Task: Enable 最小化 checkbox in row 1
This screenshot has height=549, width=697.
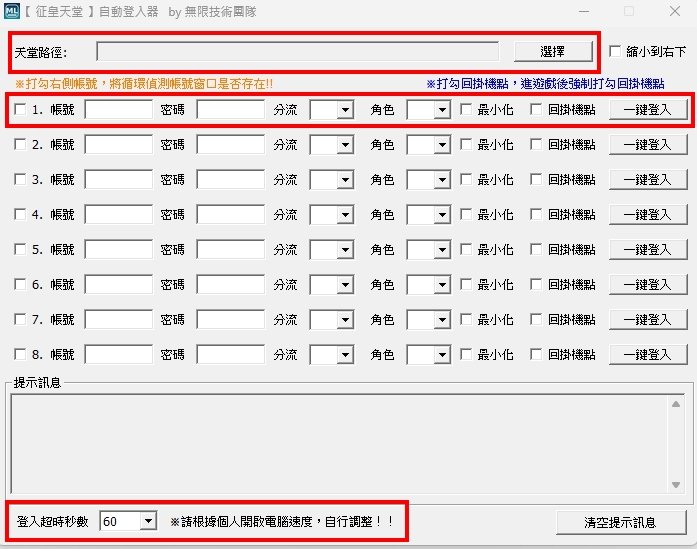Action: [x=466, y=109]
